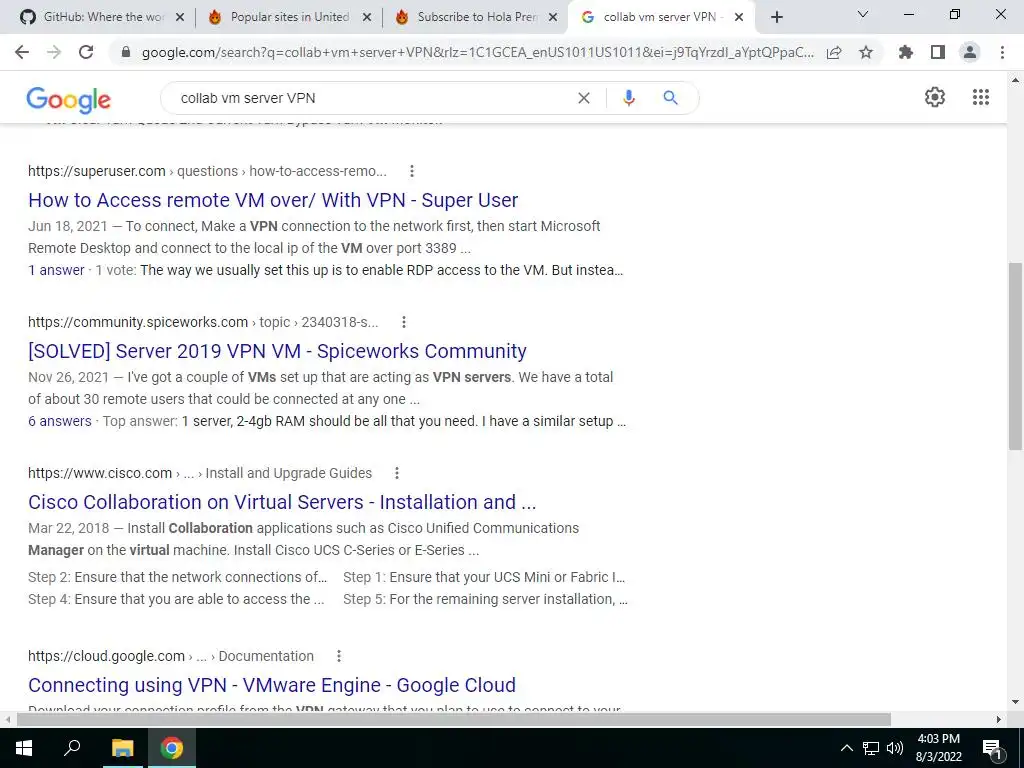
Task: Open Cisco Collaboration on Virtual Servers result
Action: click(x=282, y=502)
